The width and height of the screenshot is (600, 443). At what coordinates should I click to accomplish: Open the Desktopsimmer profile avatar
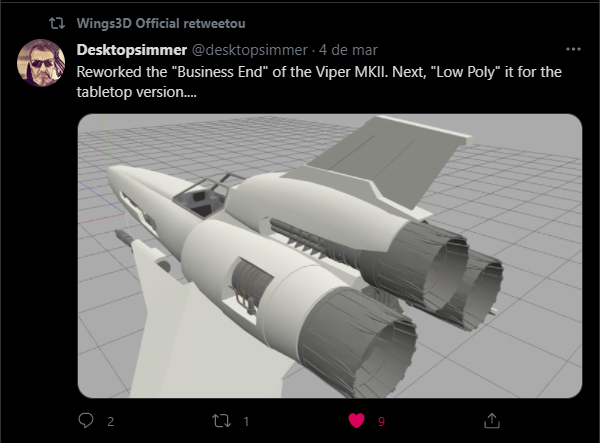coord(41,63)
